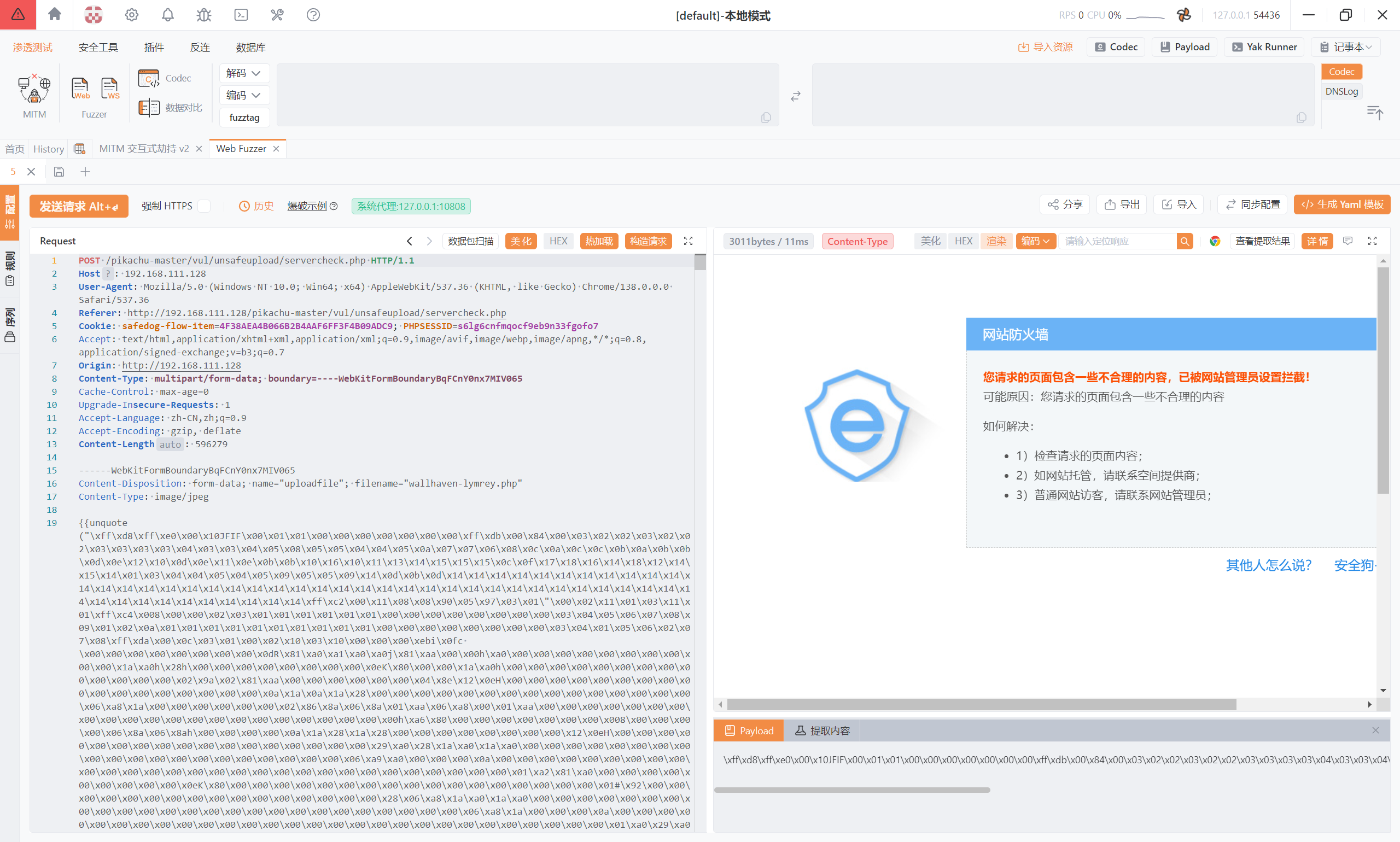Toggle the 强制 HTTPS checkbox
The width and height of the screenshot is (1400, 842).
point(205,206)
